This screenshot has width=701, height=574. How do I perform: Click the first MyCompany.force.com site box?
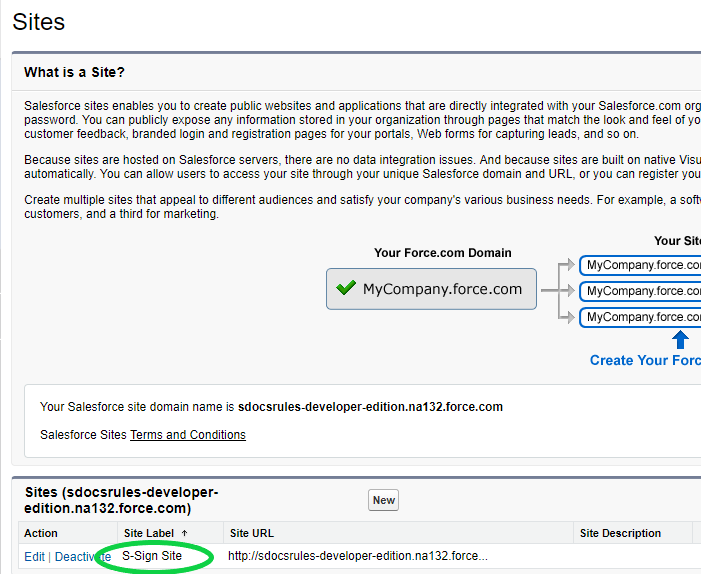tap(640, 265)
